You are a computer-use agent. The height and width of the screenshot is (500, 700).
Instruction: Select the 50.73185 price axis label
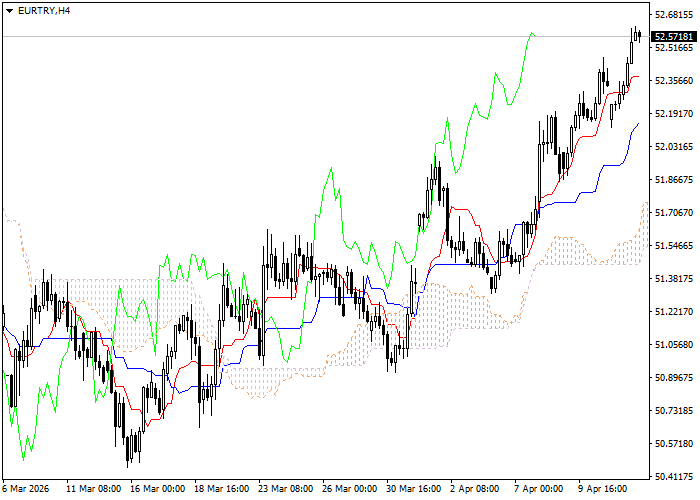(x=673, y=410)
